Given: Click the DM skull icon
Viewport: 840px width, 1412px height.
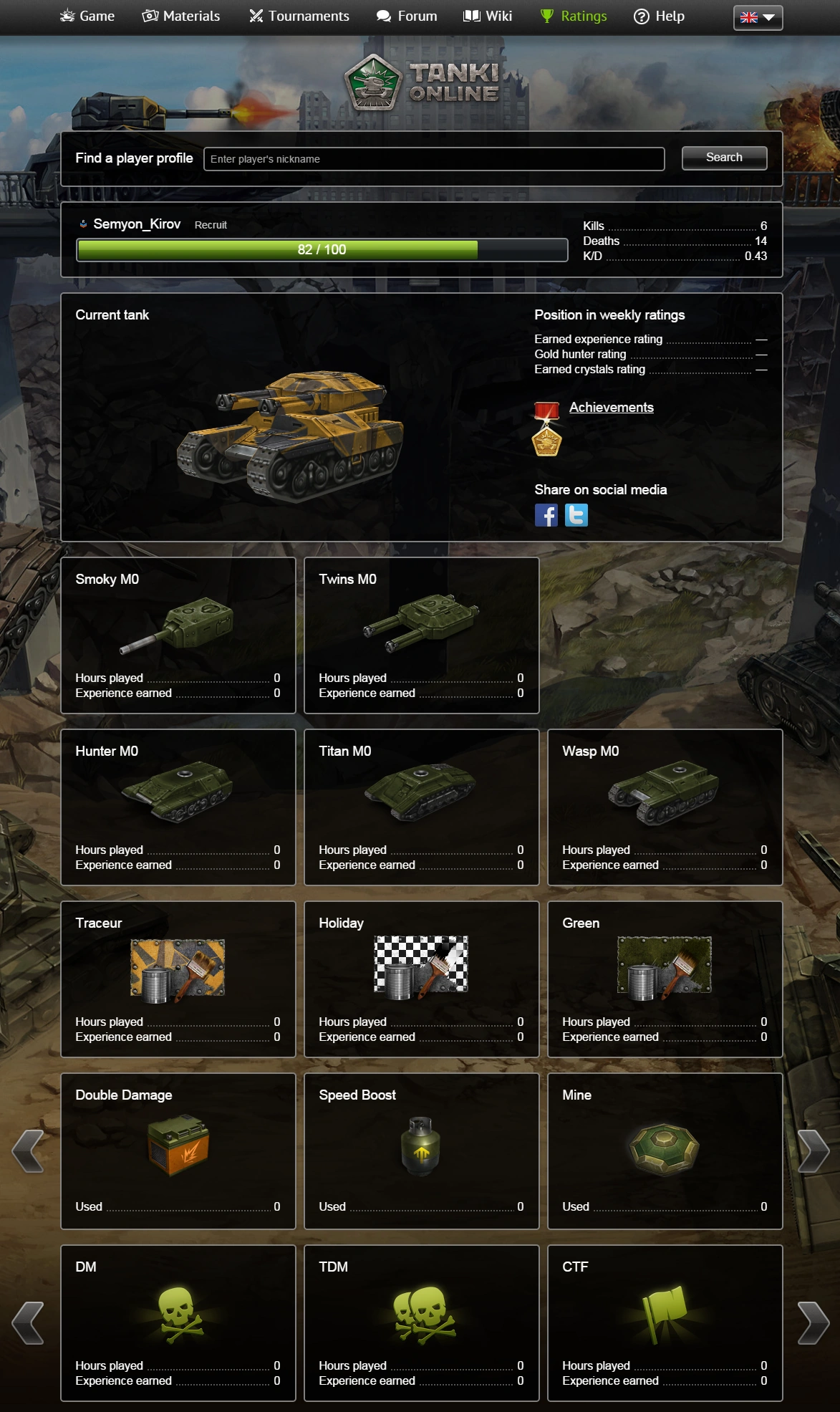Looking at the screenshot, I should (178, 1315).
